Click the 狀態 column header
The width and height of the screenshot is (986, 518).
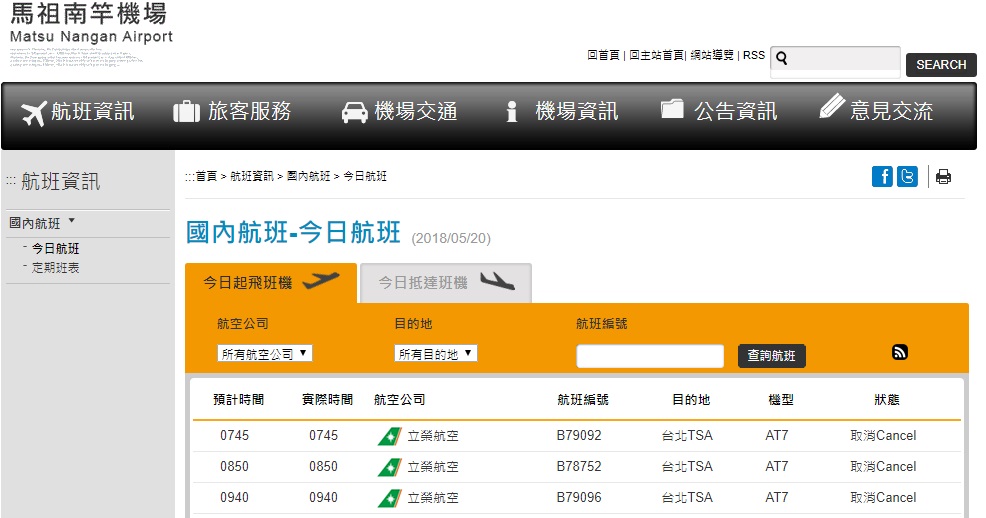887,400
